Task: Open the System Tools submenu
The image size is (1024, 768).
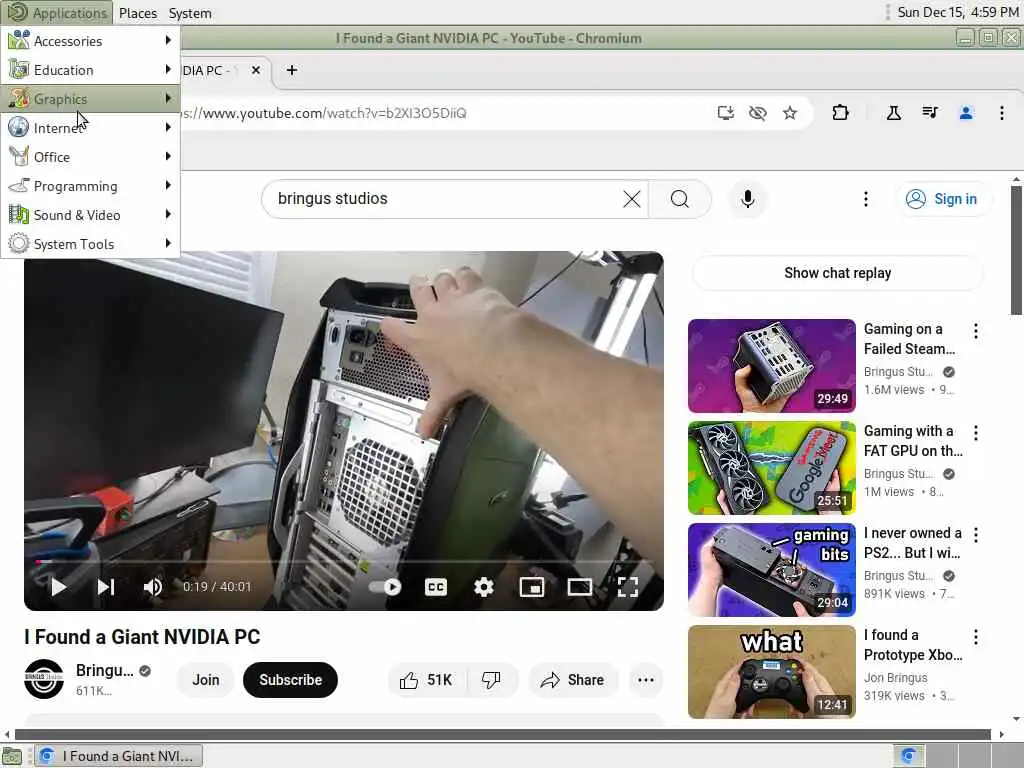Action: coord(90,244)
